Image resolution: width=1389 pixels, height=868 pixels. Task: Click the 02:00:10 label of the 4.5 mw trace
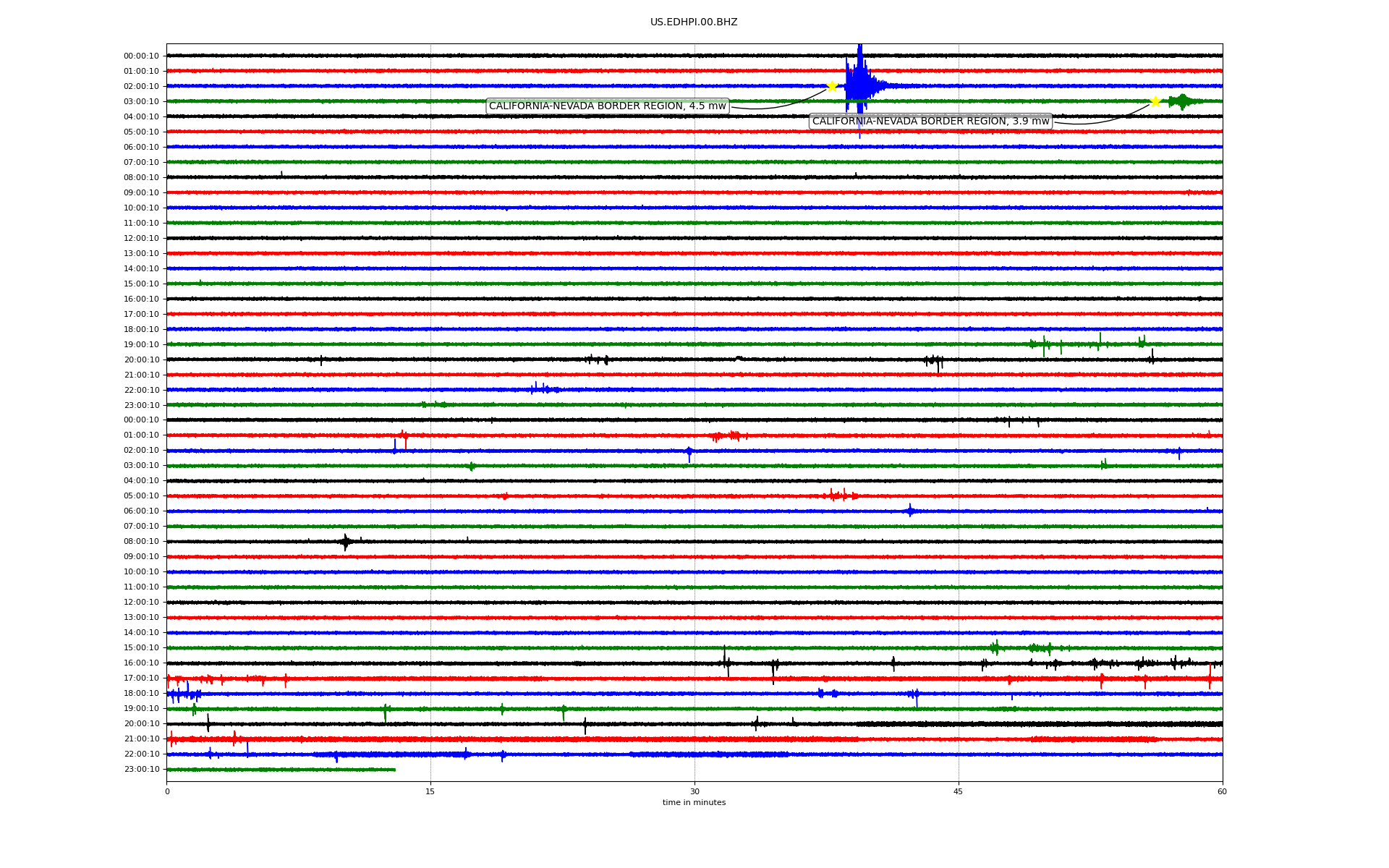coord(141,87)
